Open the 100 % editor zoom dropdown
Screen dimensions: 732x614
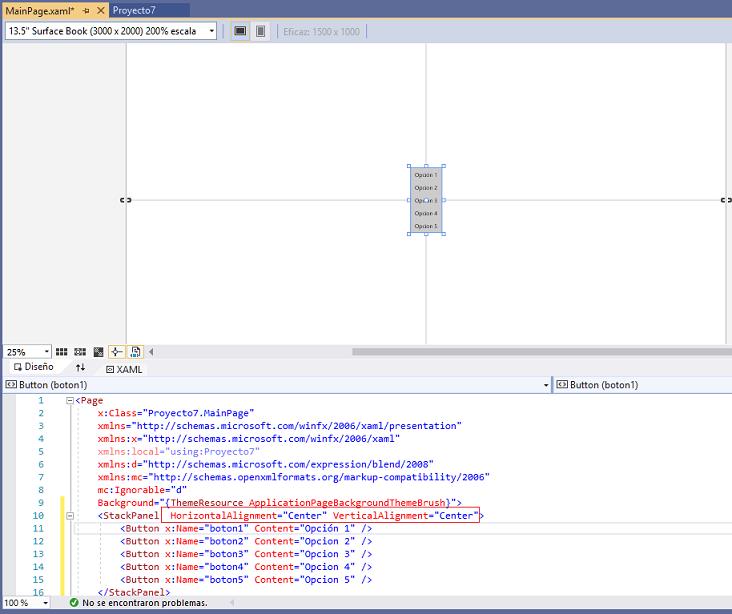(26, 603)
